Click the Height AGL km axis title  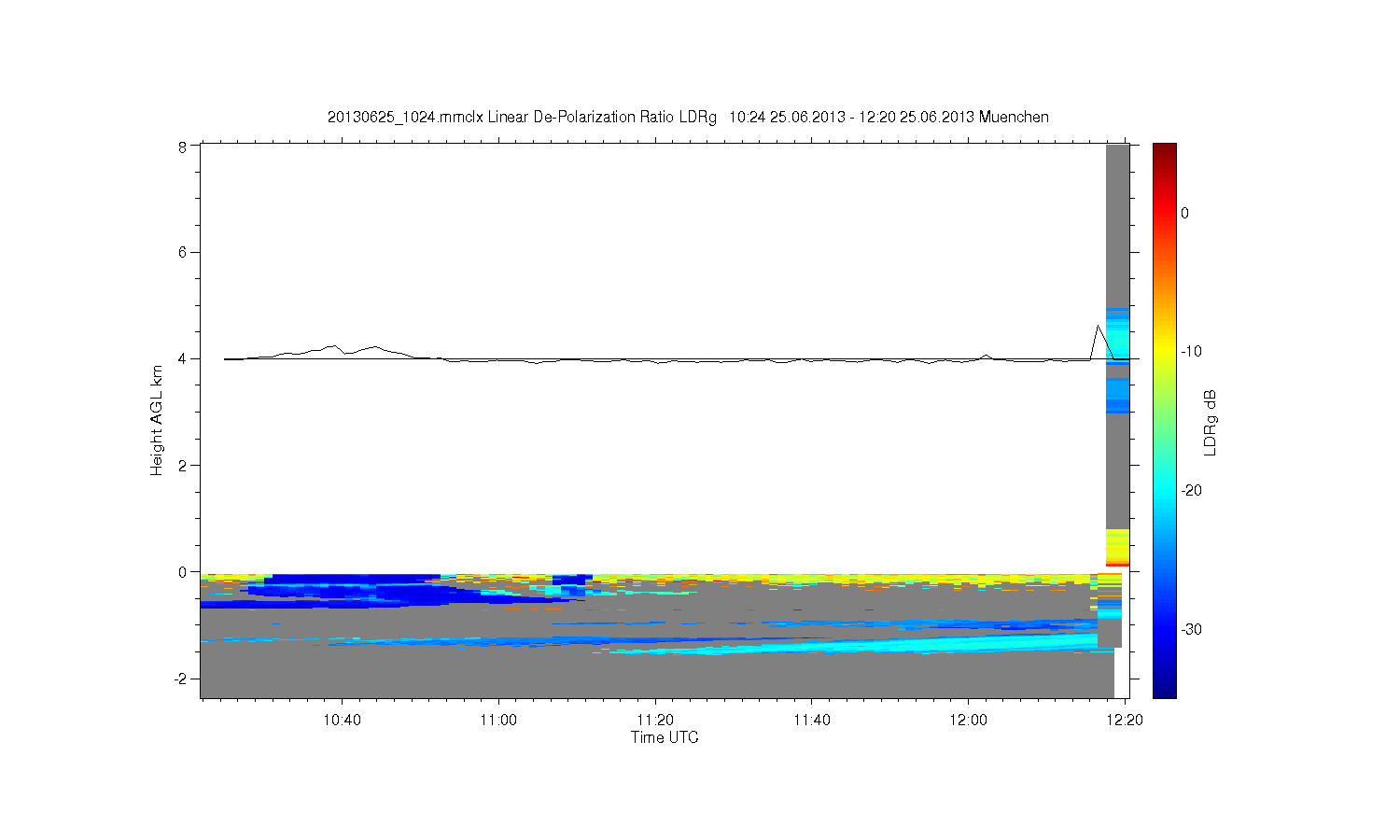[x=156, y=420]
